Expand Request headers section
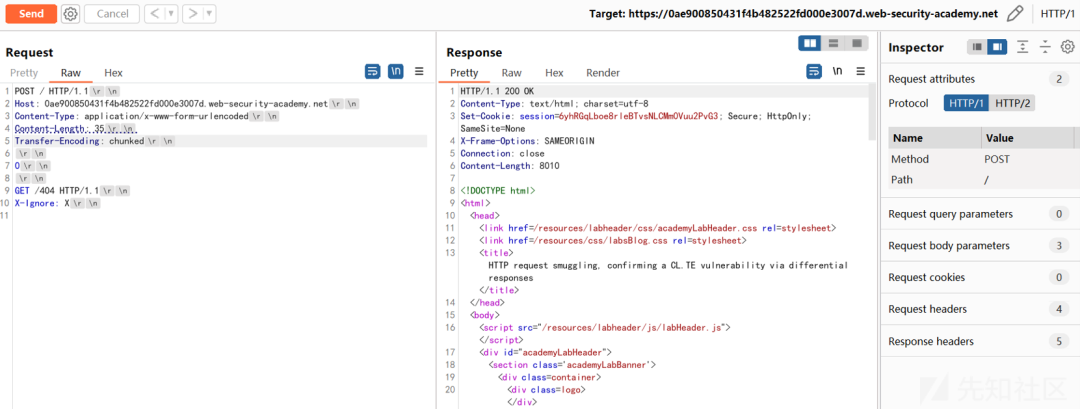 pos(981,309)
